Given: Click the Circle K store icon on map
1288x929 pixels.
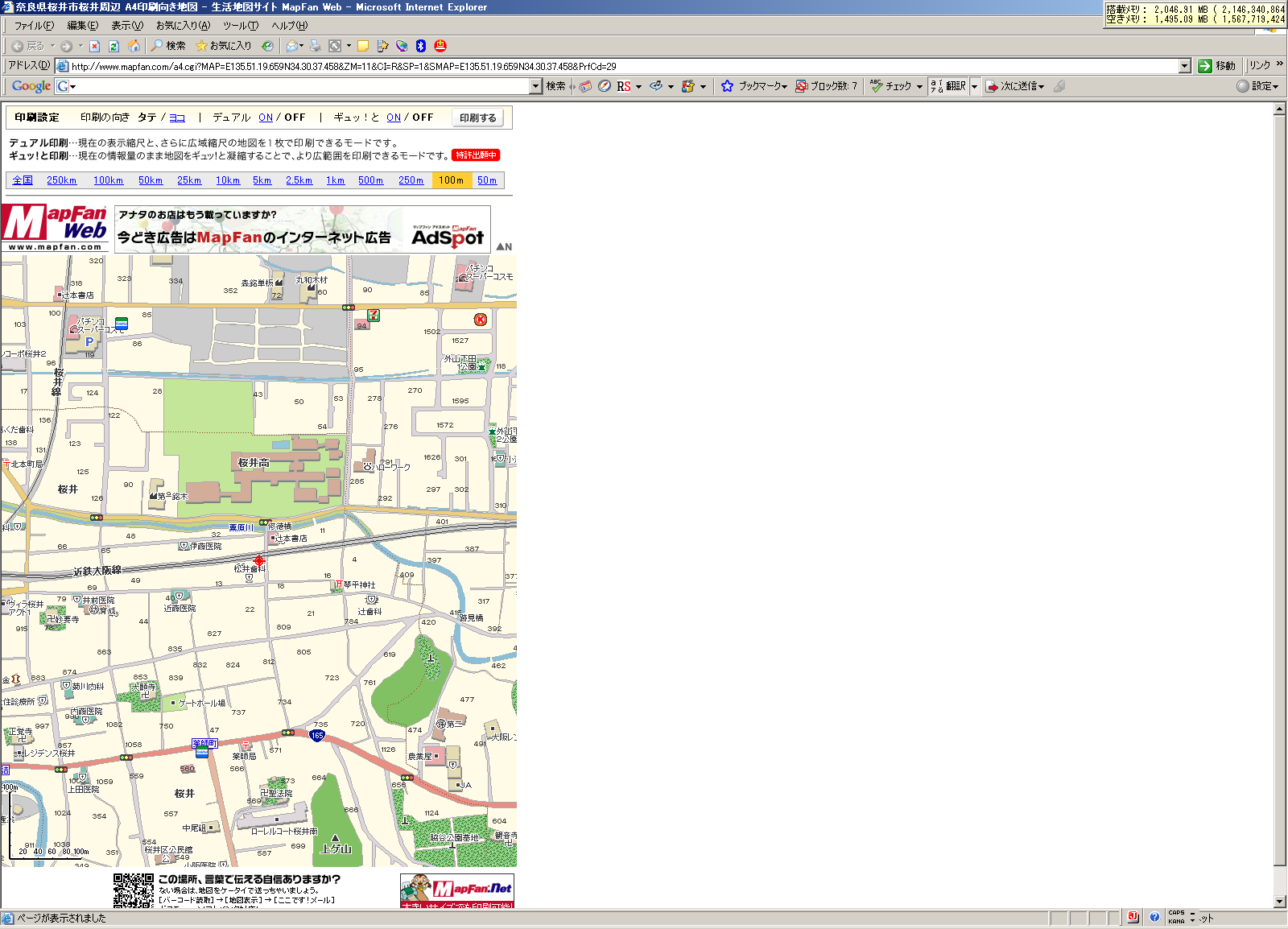Looking at the screenshot, I should (481, 320).
